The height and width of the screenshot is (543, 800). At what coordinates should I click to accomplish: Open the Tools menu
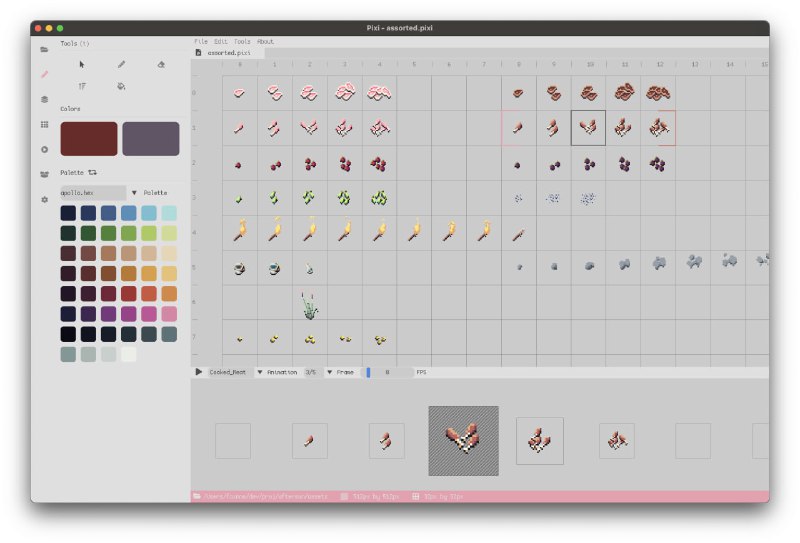point(242,42)
